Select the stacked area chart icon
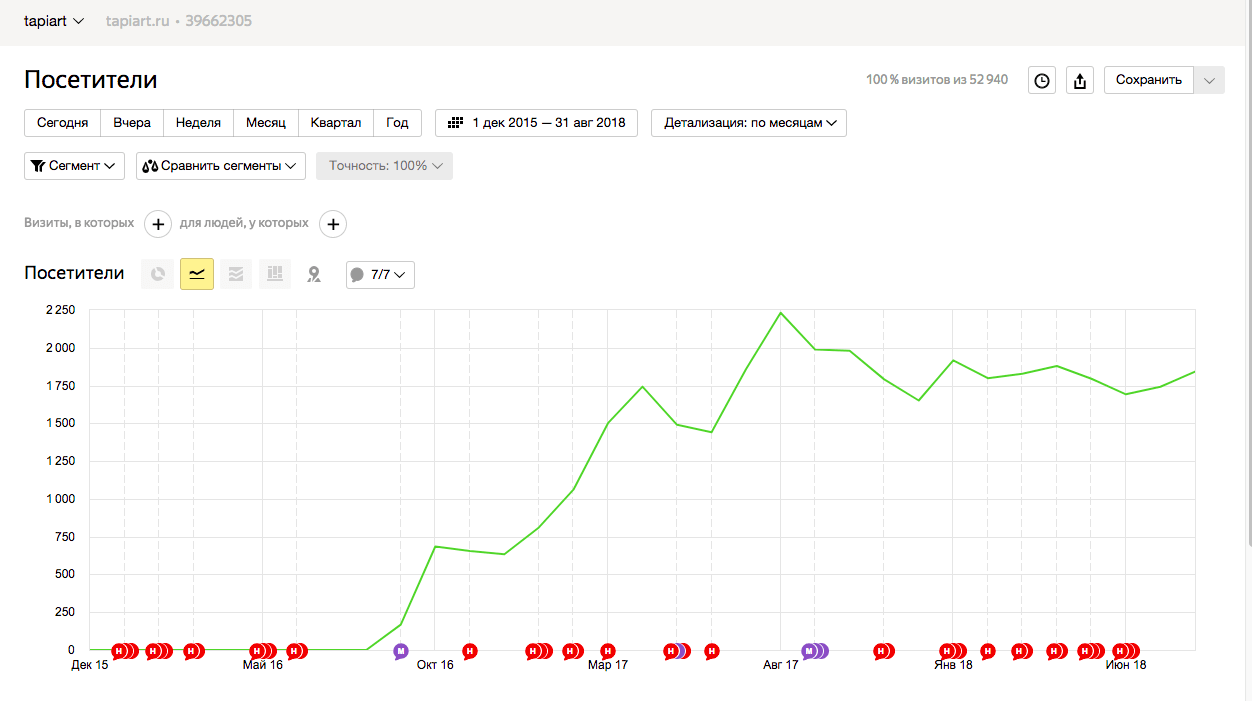Screen dimensions: 1252x701 (x=235, y=274)
